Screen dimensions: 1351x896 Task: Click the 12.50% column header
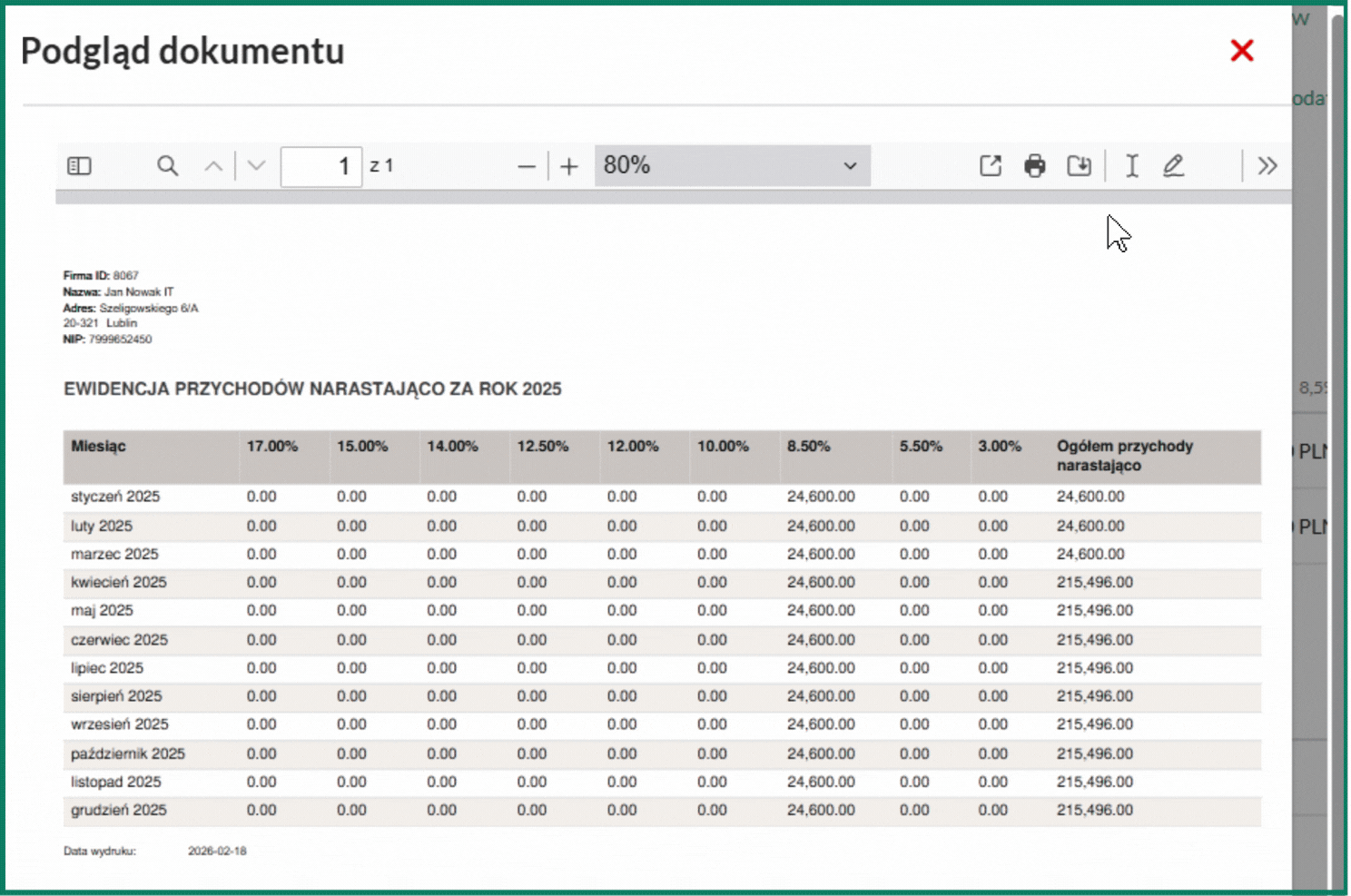[543, 446]
